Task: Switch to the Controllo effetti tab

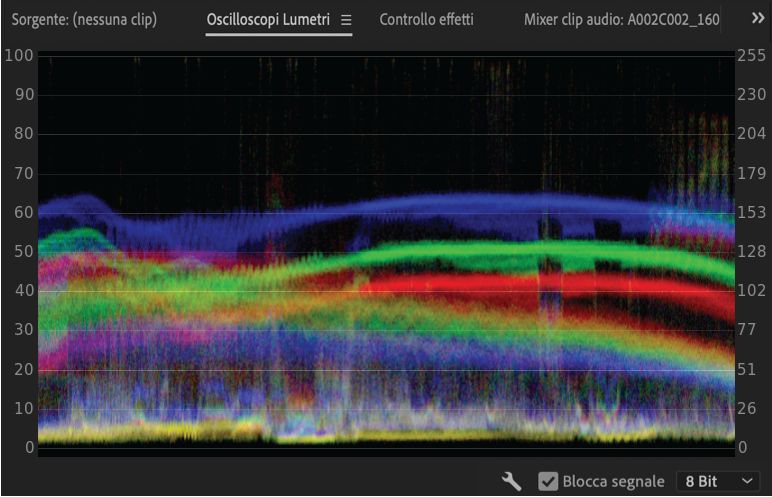Action: tap(426, 20)
